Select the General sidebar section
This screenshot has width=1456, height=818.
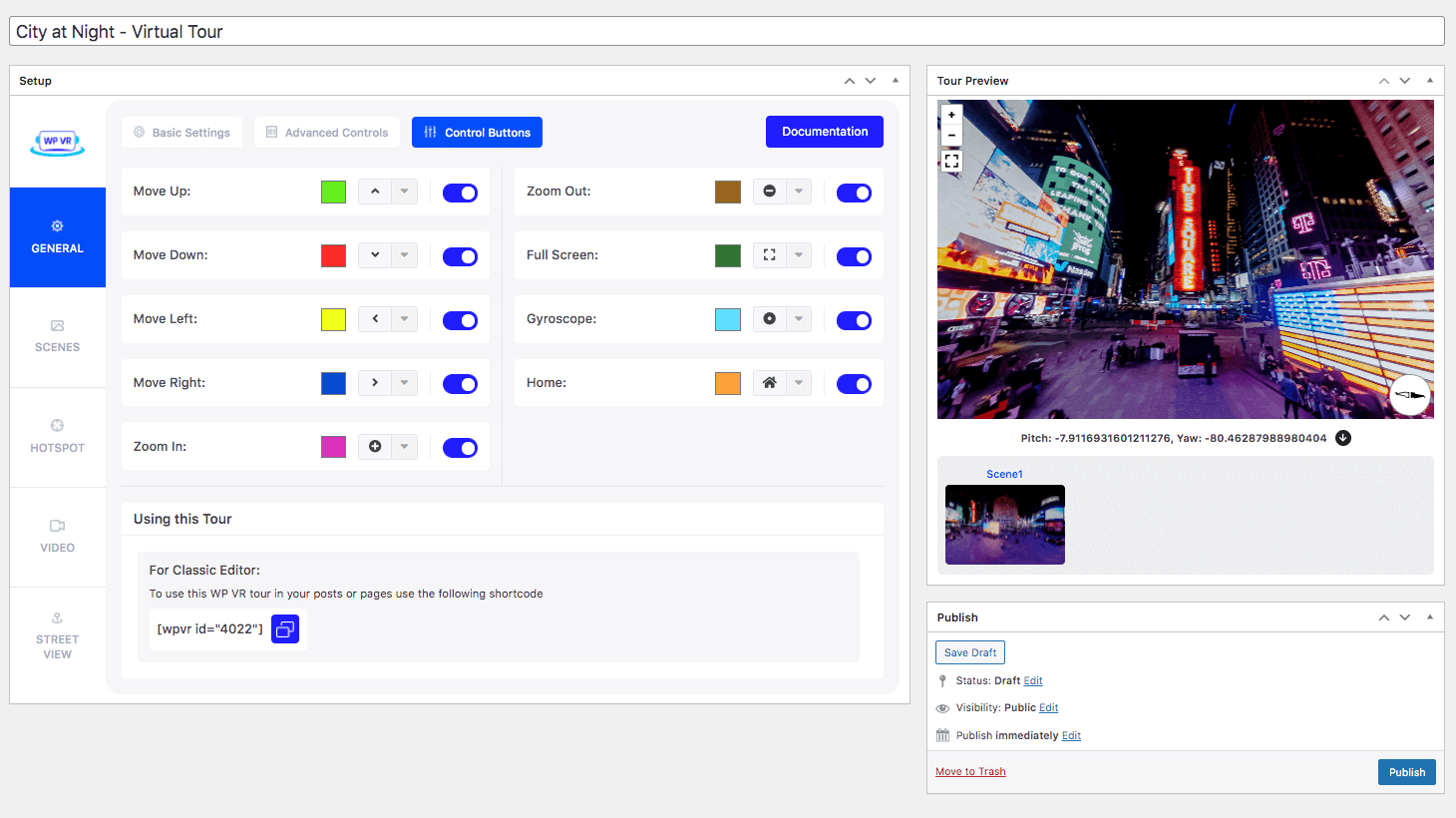pos(58,237)
